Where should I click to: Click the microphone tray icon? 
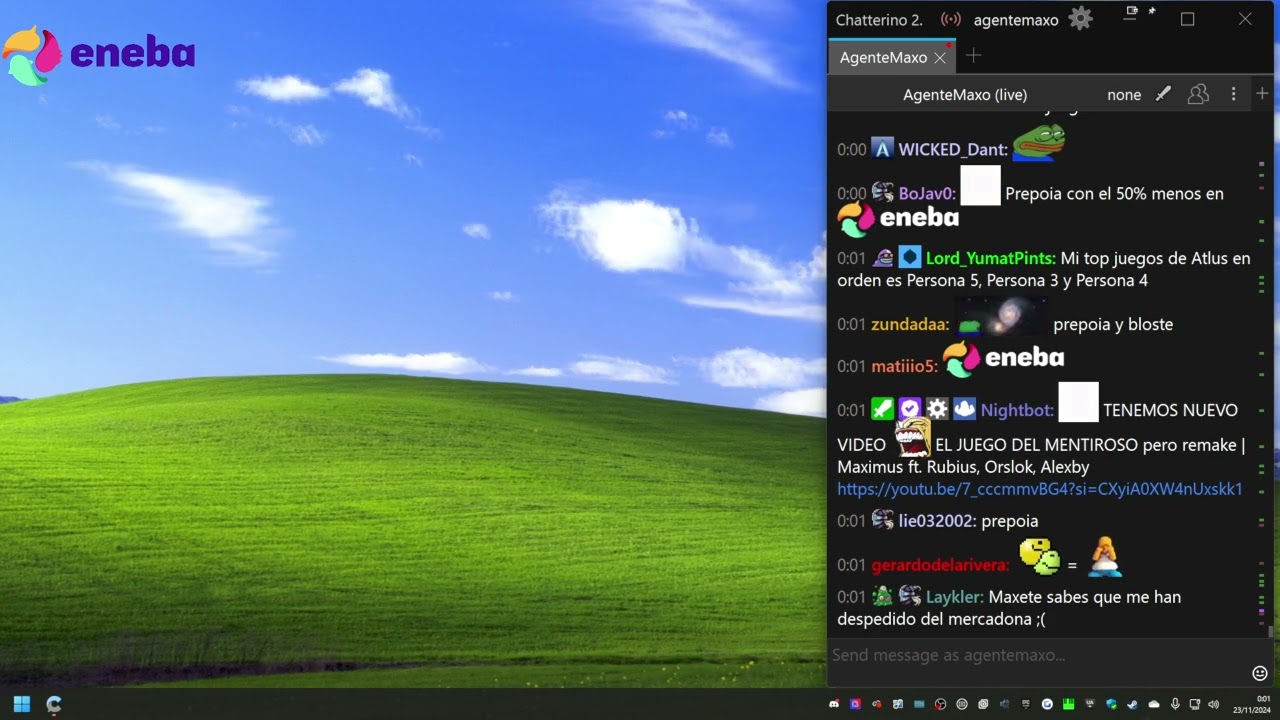point(1175,704)
